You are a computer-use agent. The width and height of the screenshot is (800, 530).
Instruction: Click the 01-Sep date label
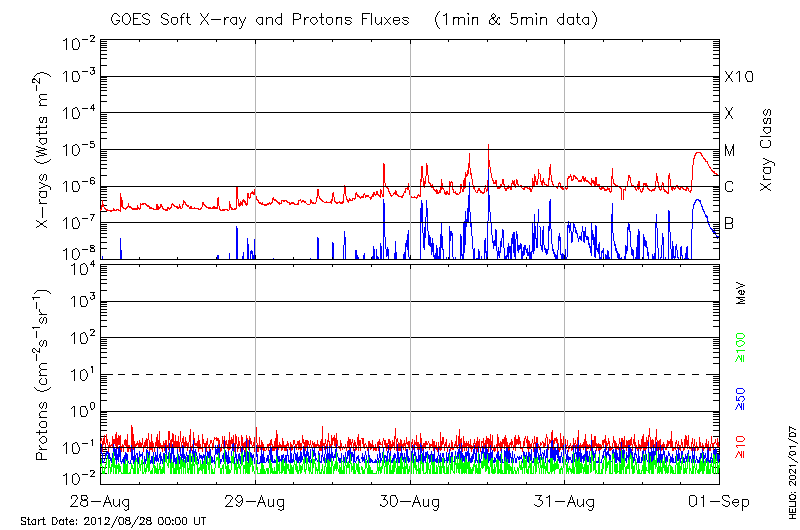[x=720, y=502]
